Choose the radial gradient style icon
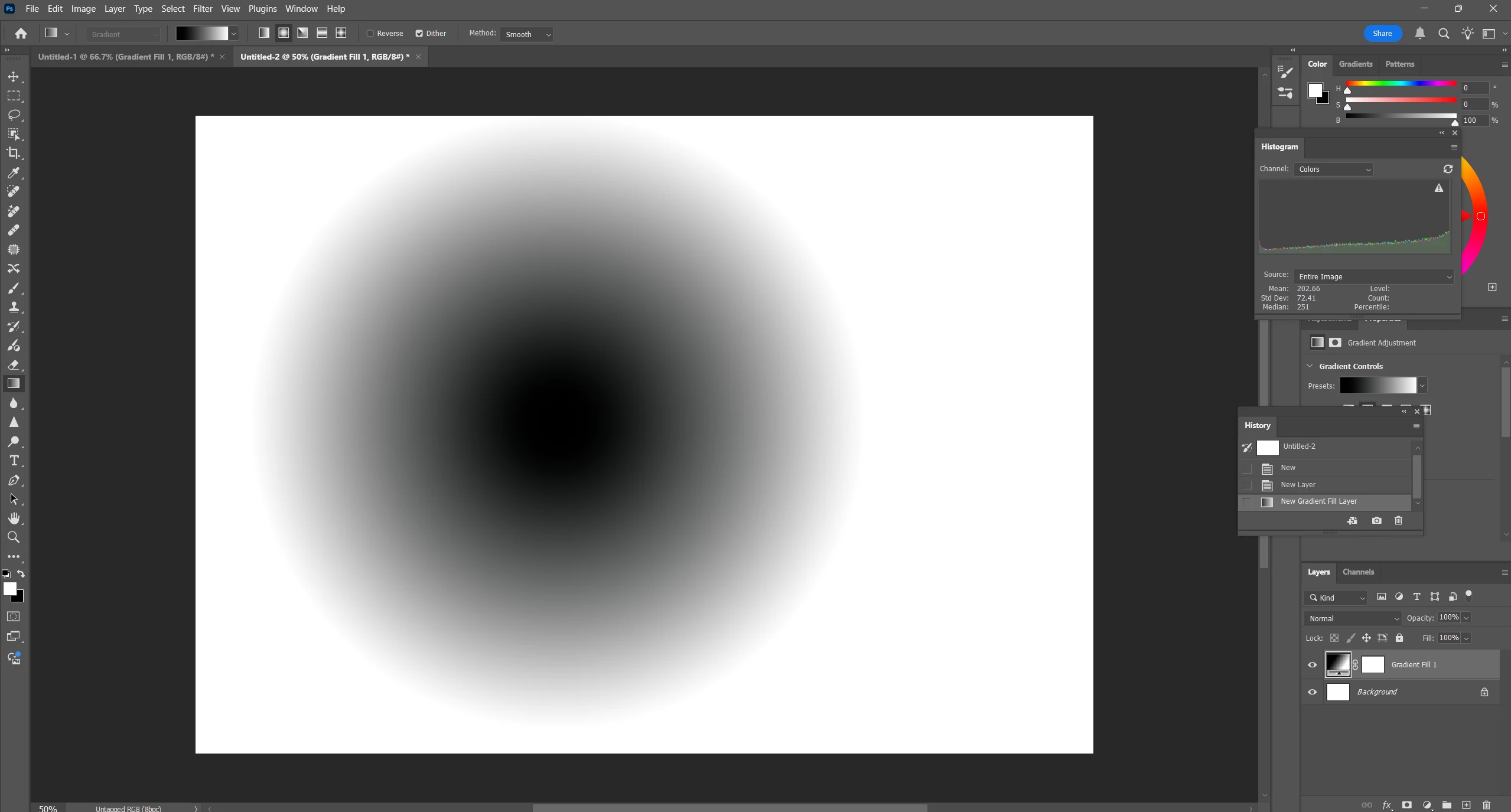The image size is (1511, 812). click(284, 33)
